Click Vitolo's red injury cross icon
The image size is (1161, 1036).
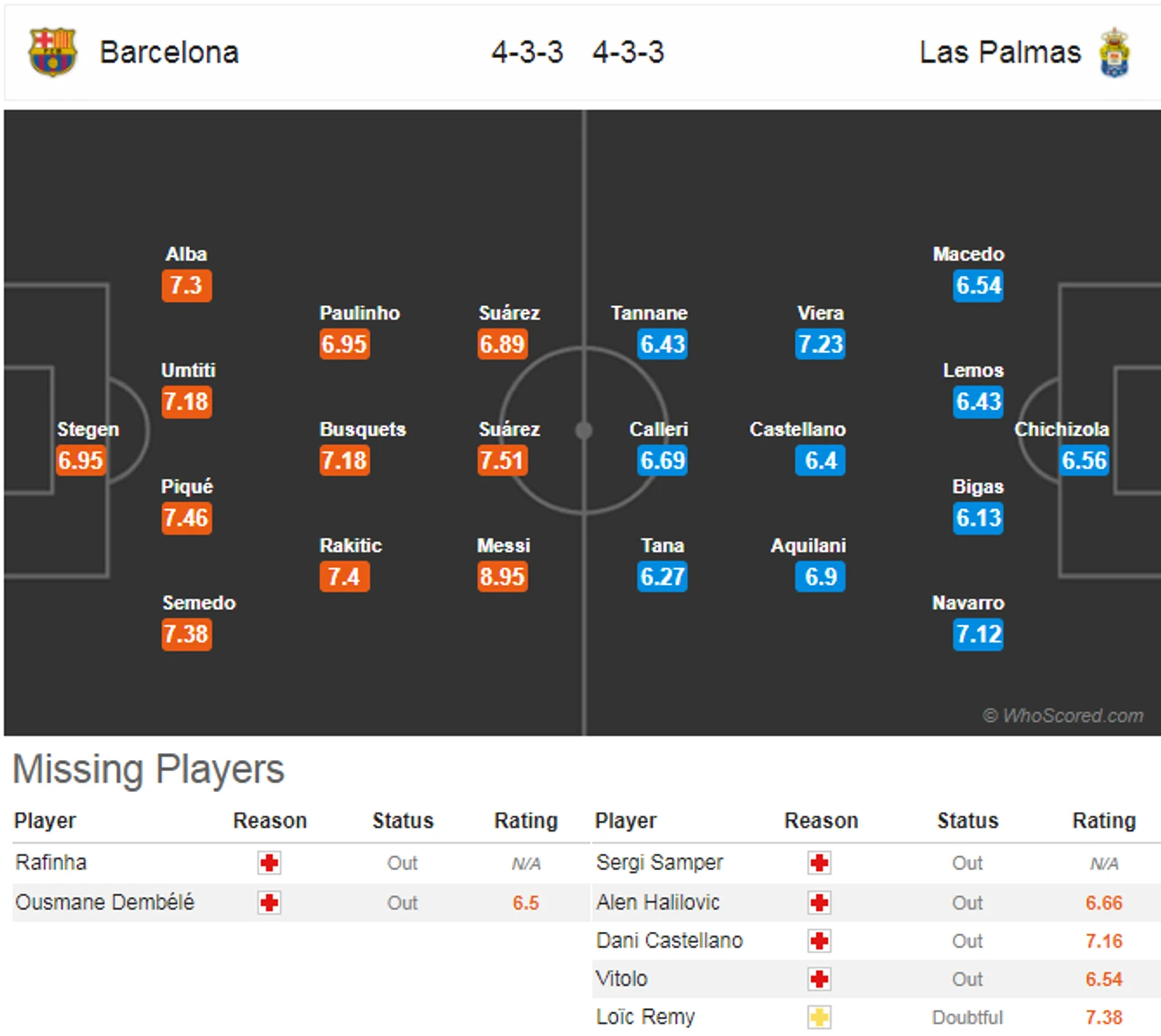(x=819, y=979)
